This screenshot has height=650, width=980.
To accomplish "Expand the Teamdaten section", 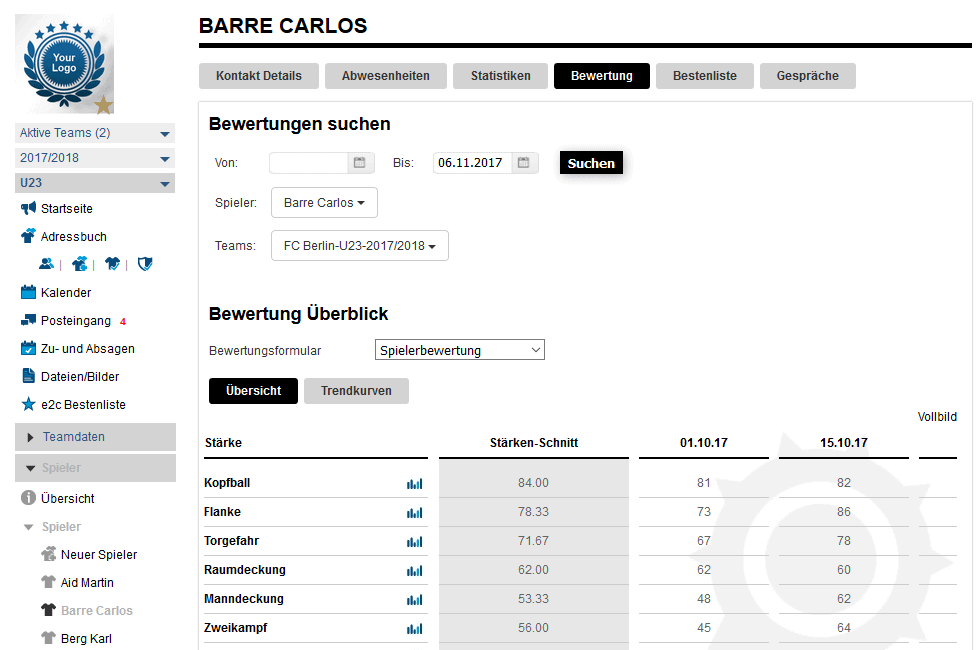I will pyautogui.click(x=95, y=437).
